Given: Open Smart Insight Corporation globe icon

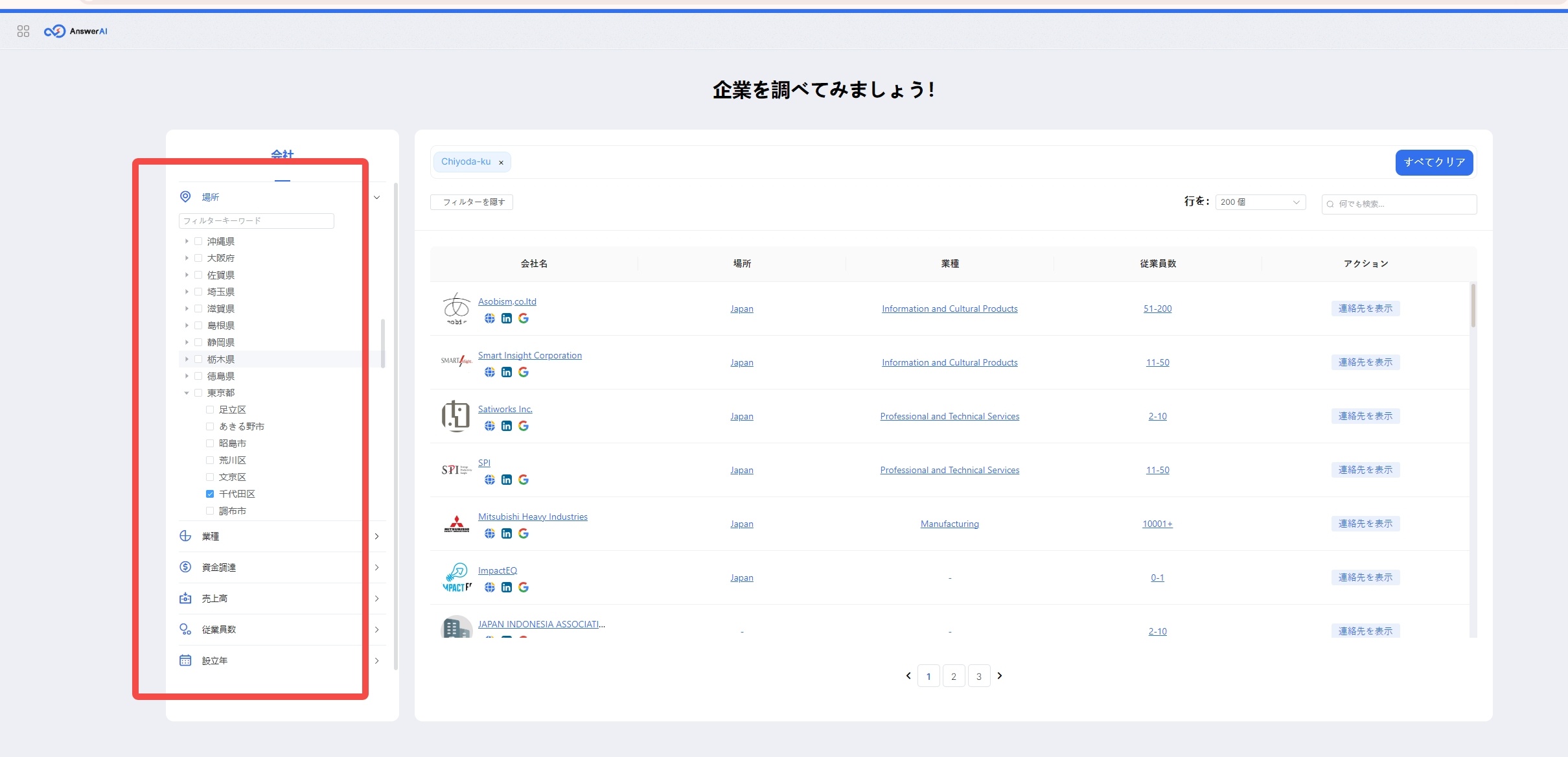Looking at the screenshot, I should coord(490,372).
